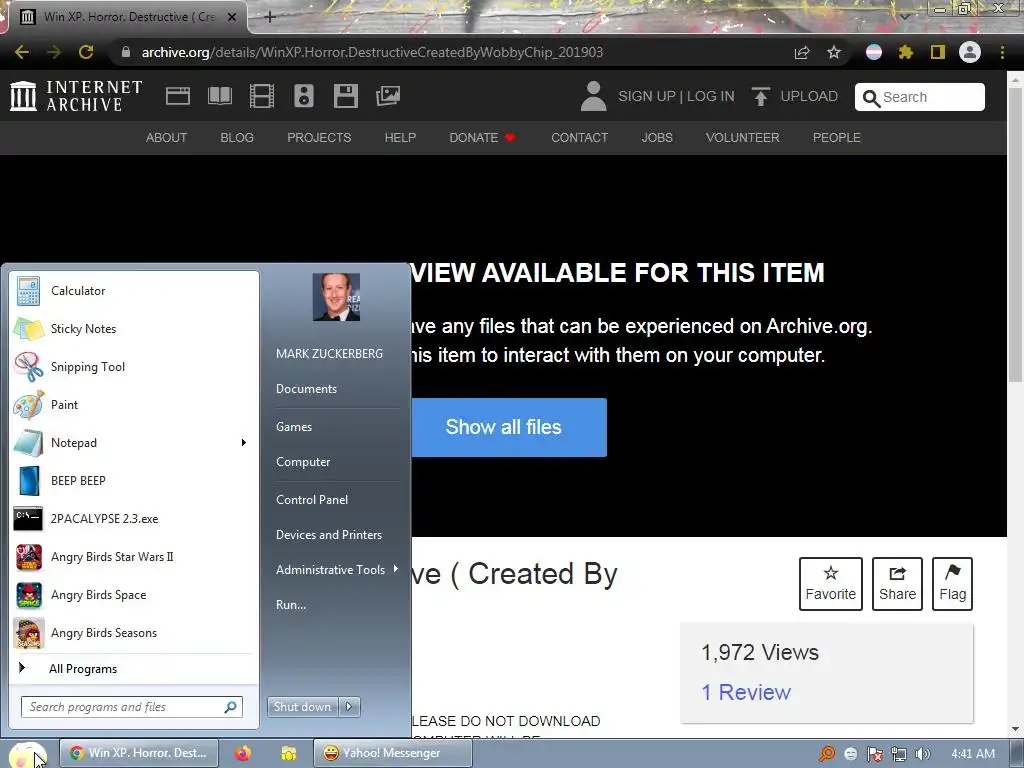The height and width of the screenshot is (768, 1024).
Task: Open Calculator from the Start menu
Action: coord(133,291)
